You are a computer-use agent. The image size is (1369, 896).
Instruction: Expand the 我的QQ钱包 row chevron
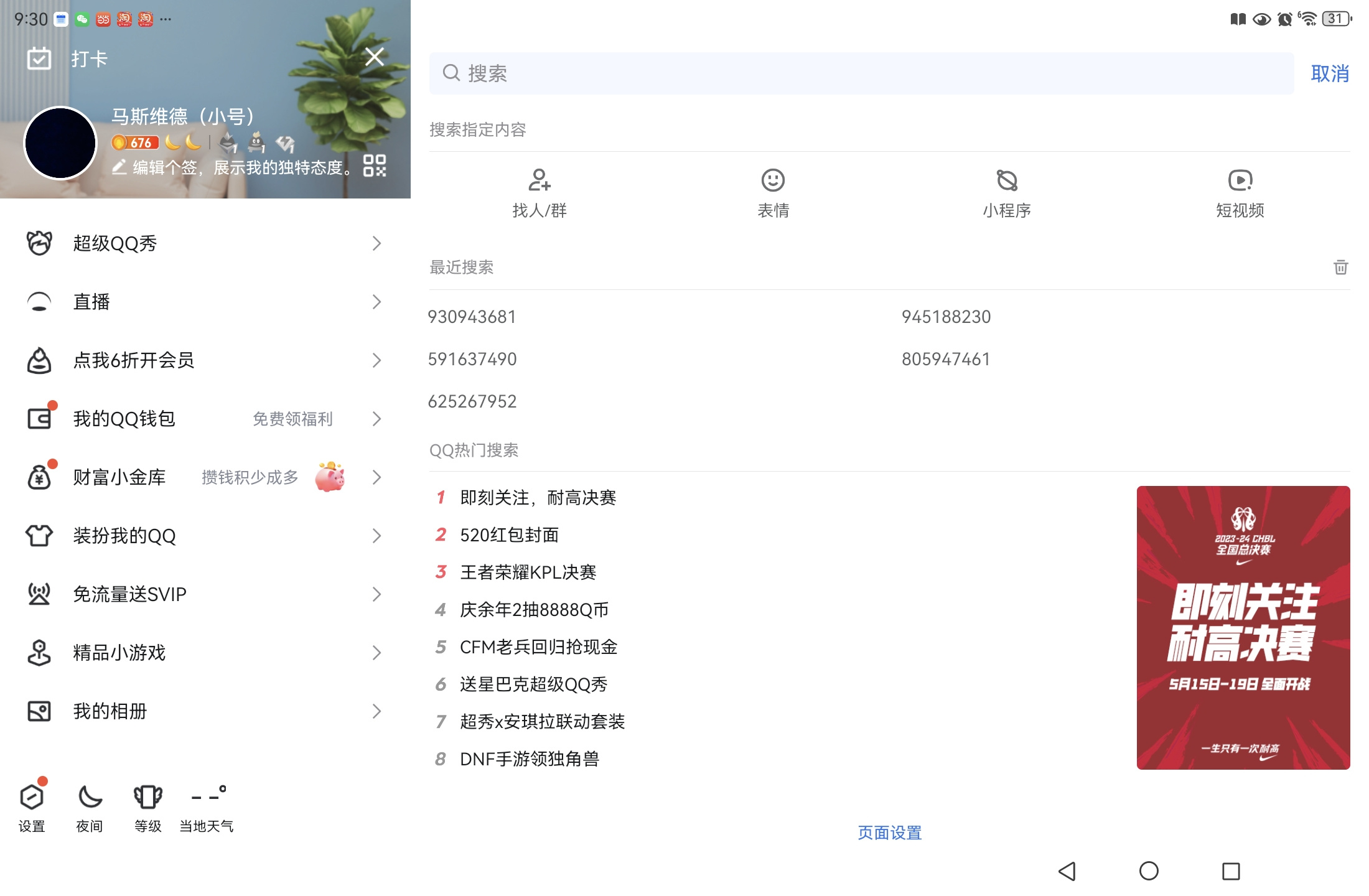376,418
